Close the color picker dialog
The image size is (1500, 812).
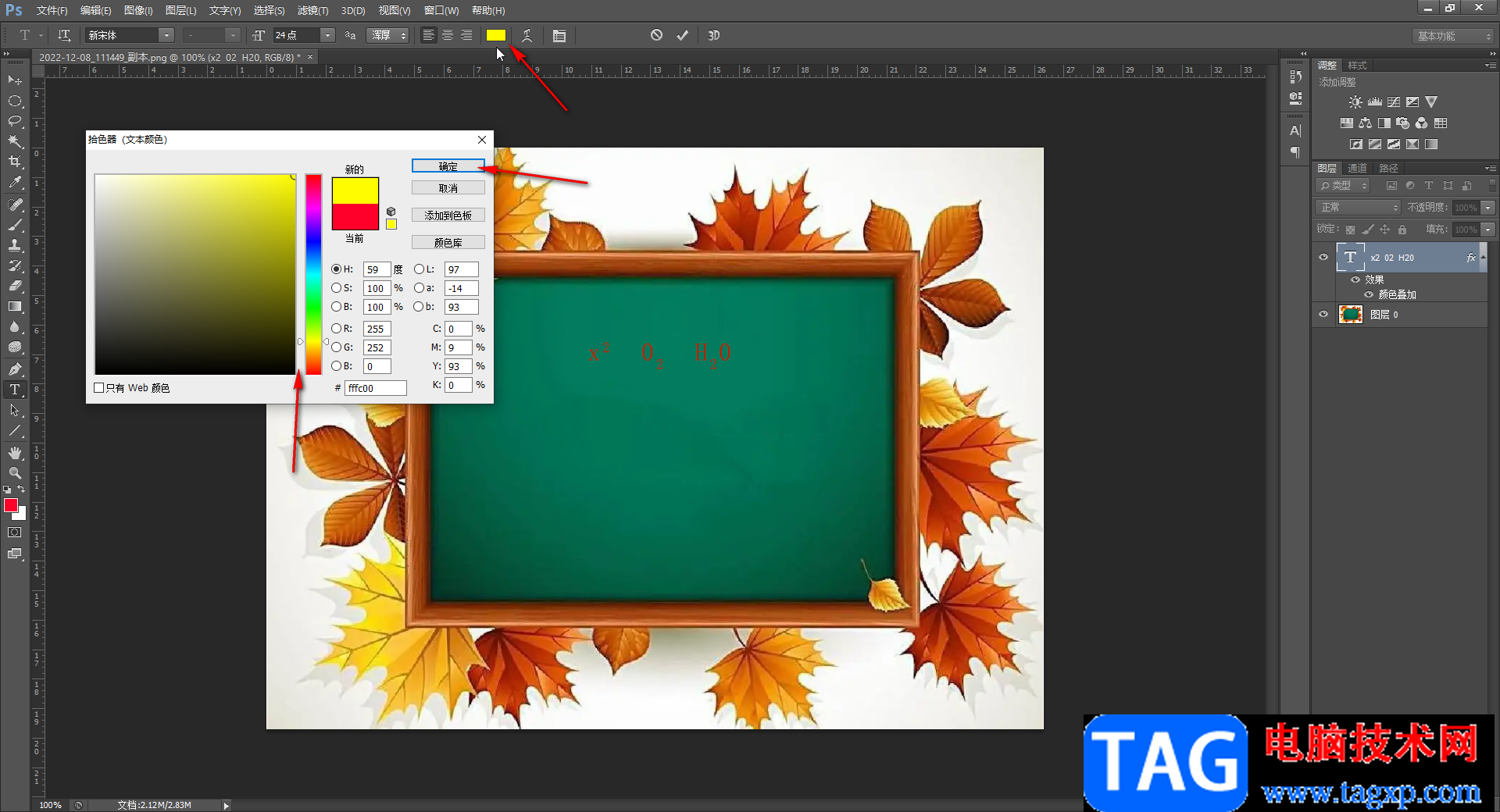(x=482, y=140)
